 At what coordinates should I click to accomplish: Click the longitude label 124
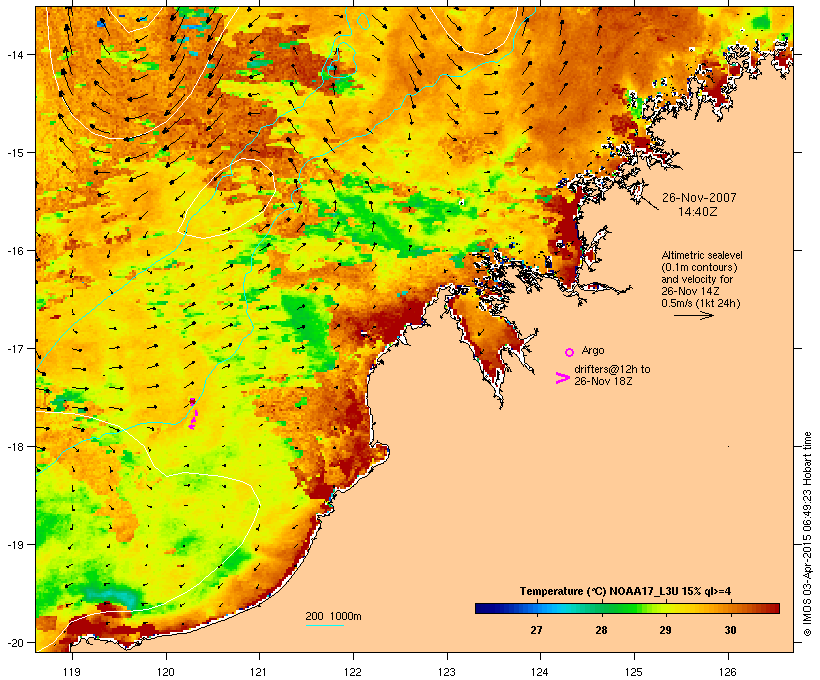(540, 672)
